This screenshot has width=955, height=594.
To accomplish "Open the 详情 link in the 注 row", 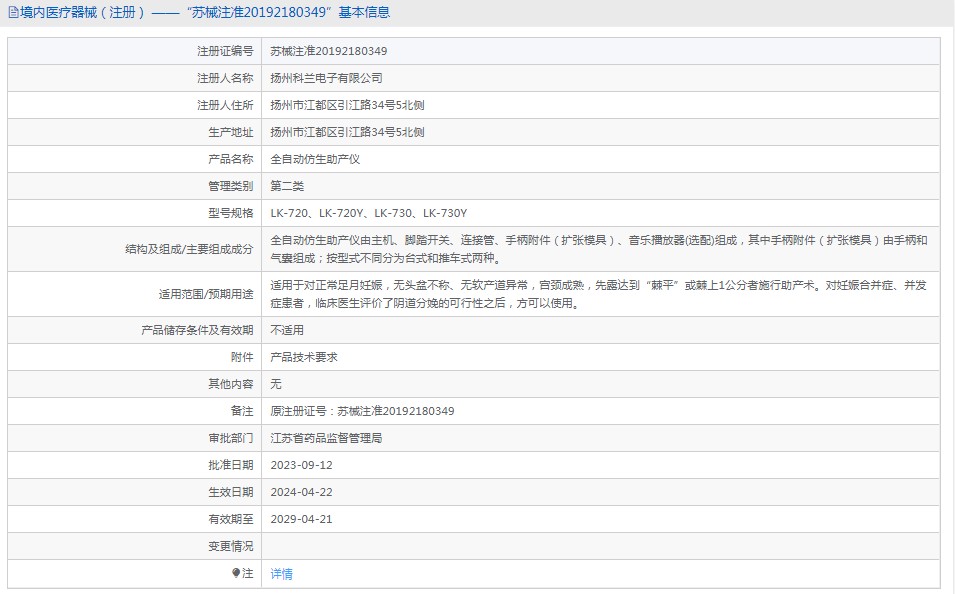I will click(281, 574).
